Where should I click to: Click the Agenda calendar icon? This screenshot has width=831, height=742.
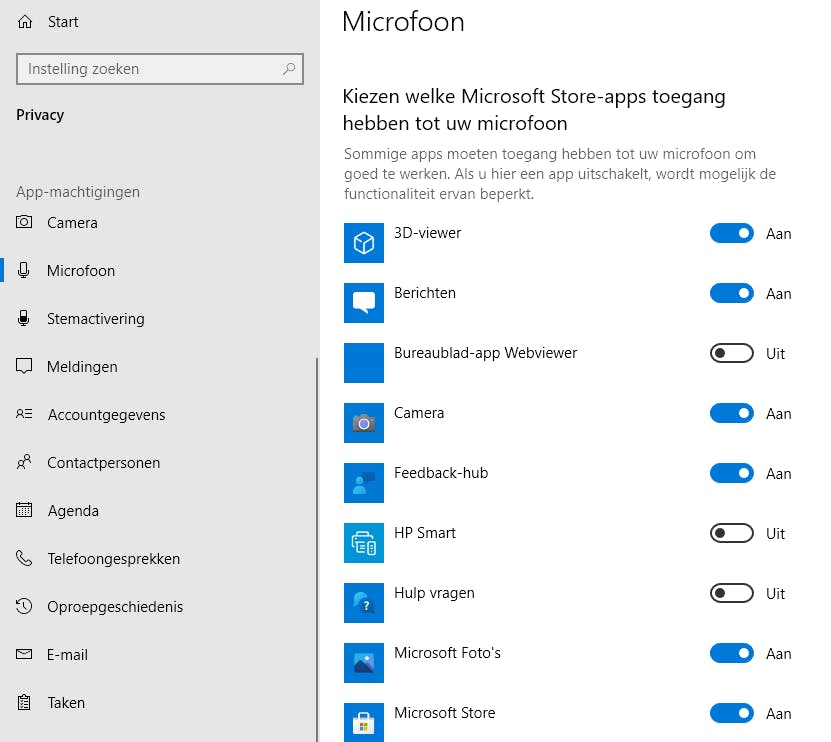coord(24,510)
